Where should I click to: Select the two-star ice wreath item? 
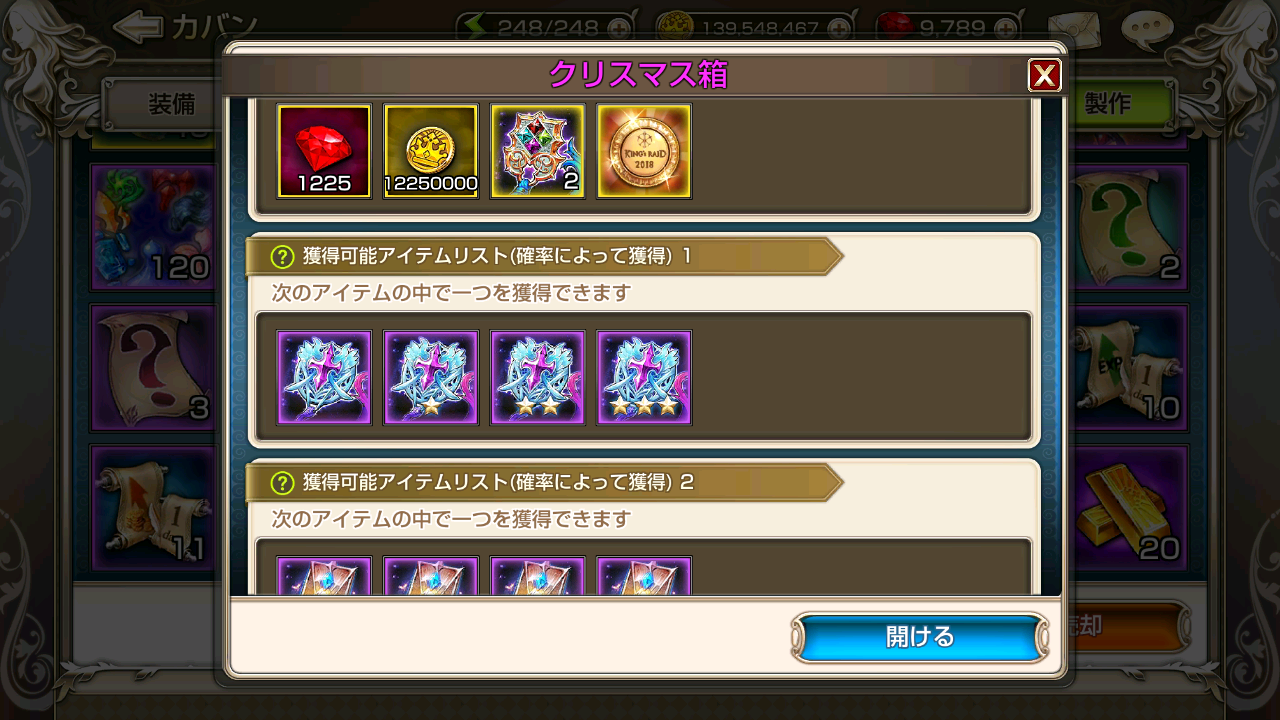tap(537, 378)
